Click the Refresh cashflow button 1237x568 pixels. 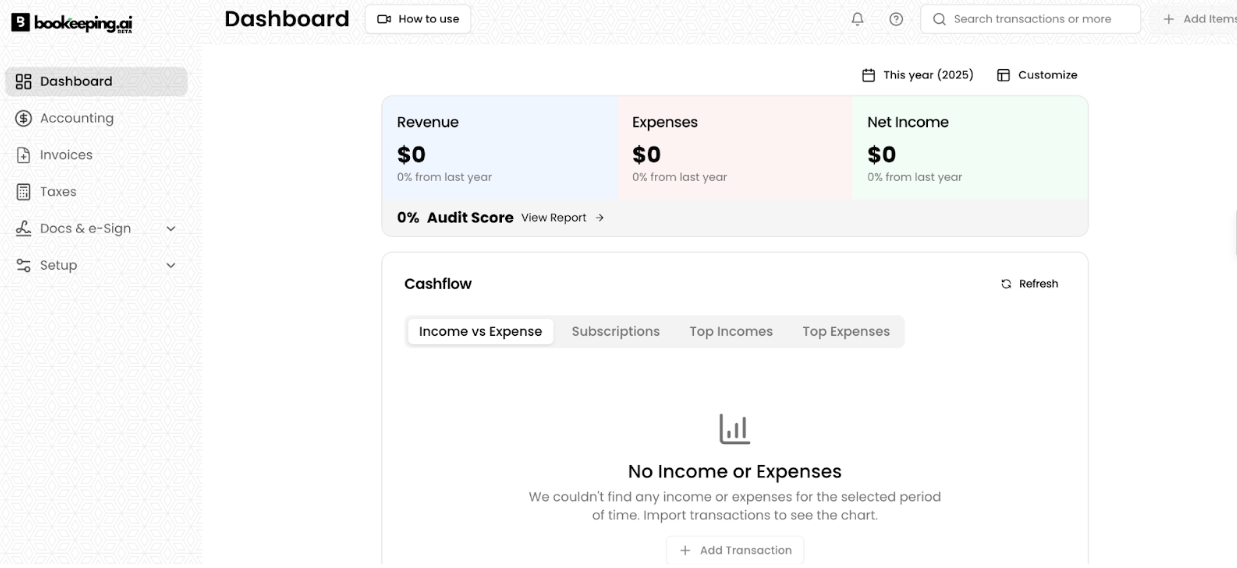tap(1029, 284)
